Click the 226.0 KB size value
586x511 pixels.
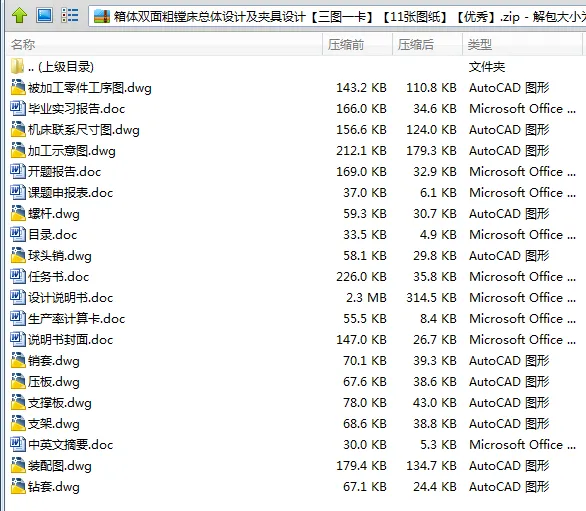pyautogui.click(x=361, y=277)
